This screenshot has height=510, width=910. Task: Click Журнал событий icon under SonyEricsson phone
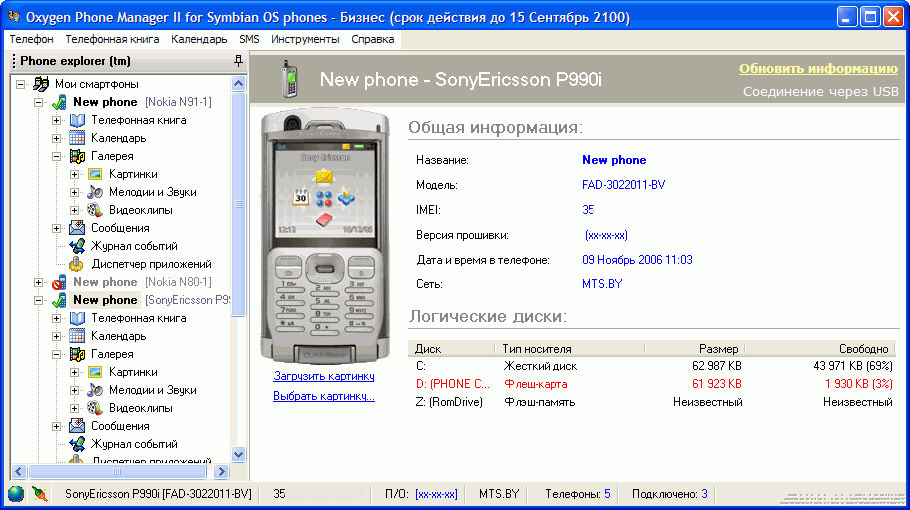pos(77,444)
